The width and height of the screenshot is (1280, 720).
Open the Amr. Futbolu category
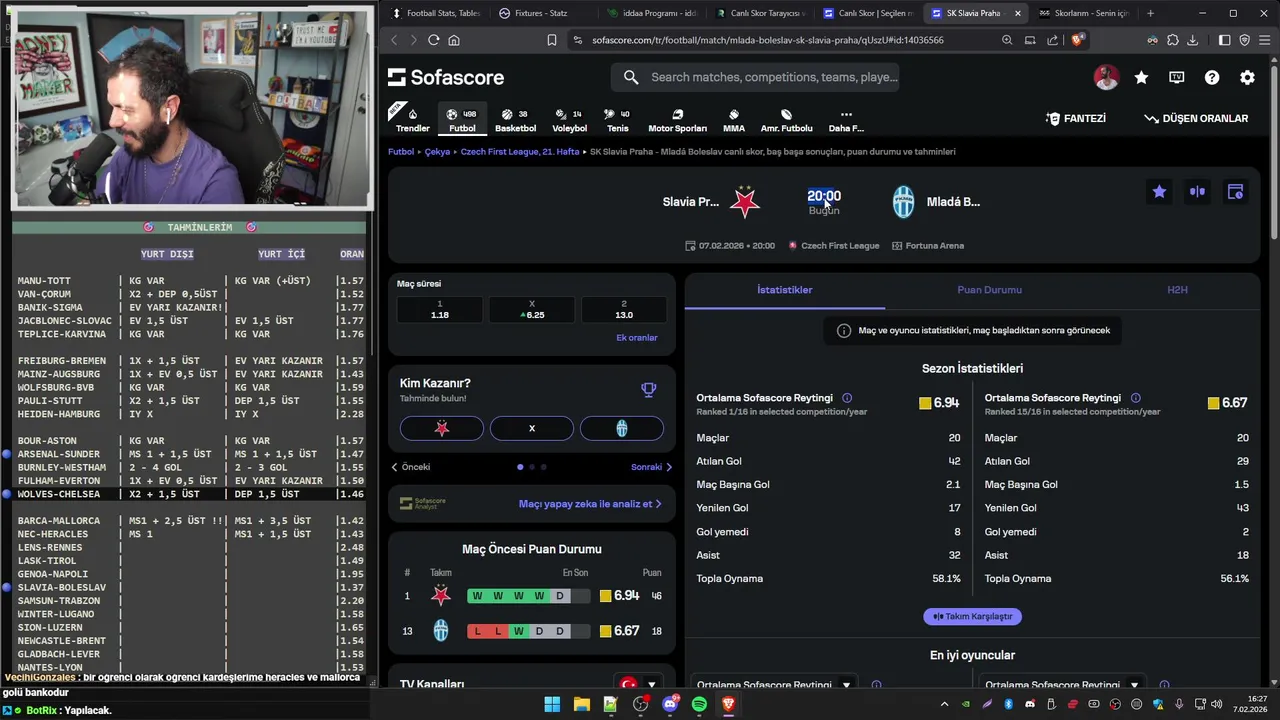[786, 119]
